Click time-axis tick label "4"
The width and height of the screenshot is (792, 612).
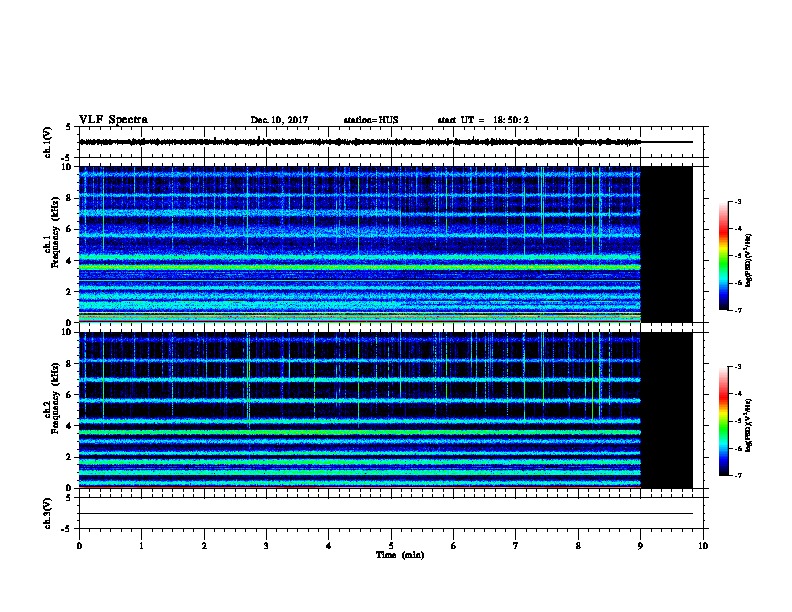pyautogui.click(x=329, y=546)
